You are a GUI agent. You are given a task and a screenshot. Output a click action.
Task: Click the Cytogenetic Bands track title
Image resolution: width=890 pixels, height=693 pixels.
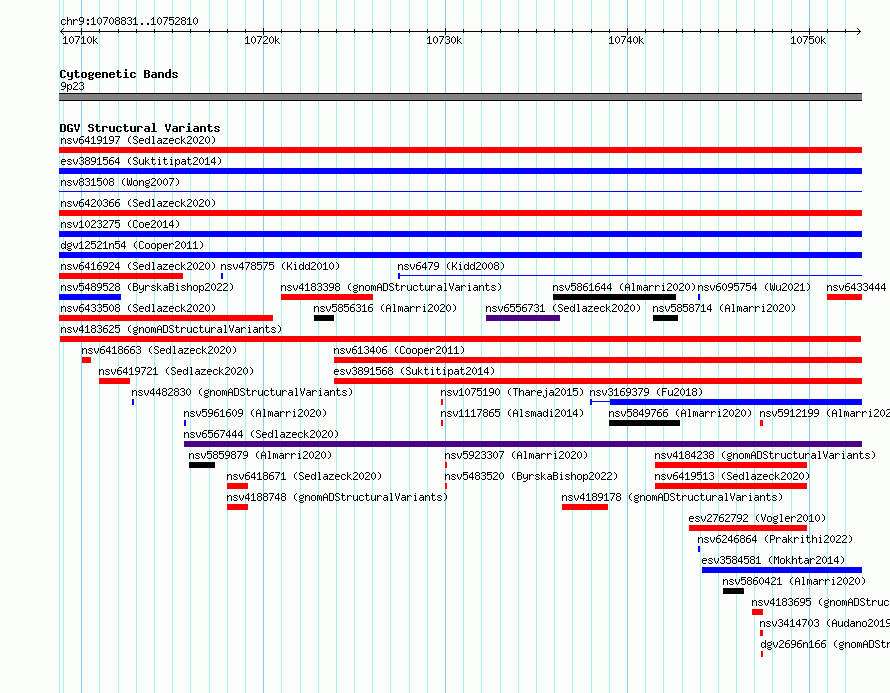click(119, 74)
